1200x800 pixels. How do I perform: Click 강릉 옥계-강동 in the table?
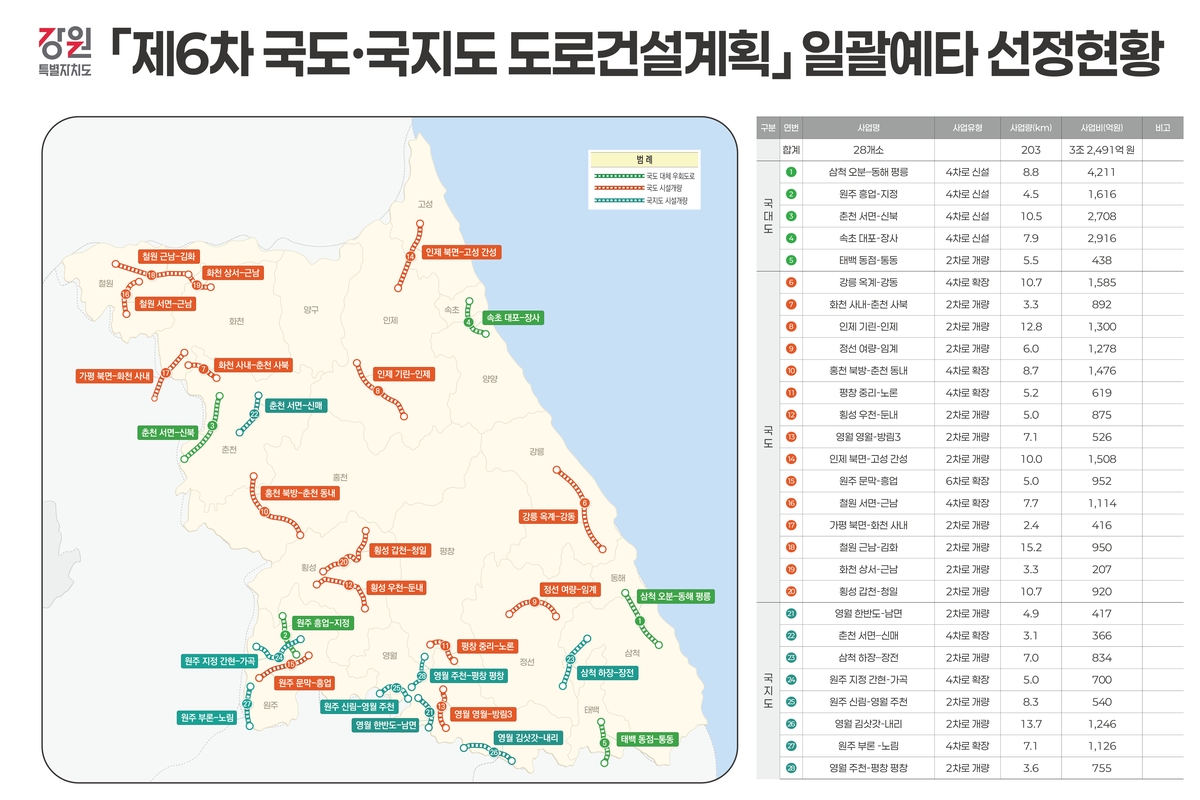point(868,283)
